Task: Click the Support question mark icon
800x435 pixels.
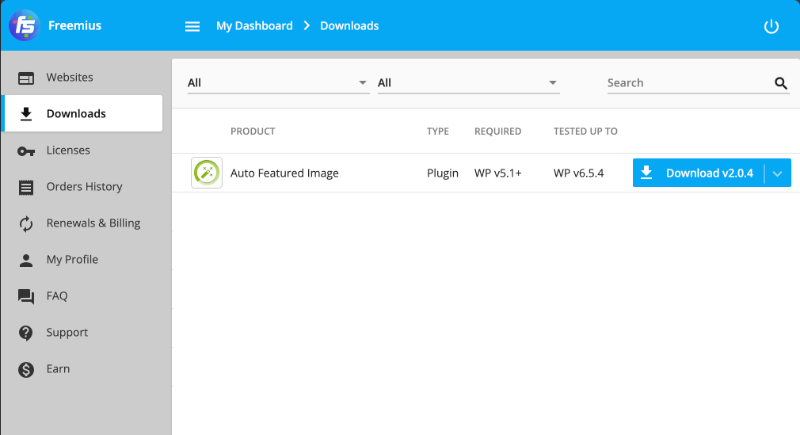Action: [x=26, y=332]
